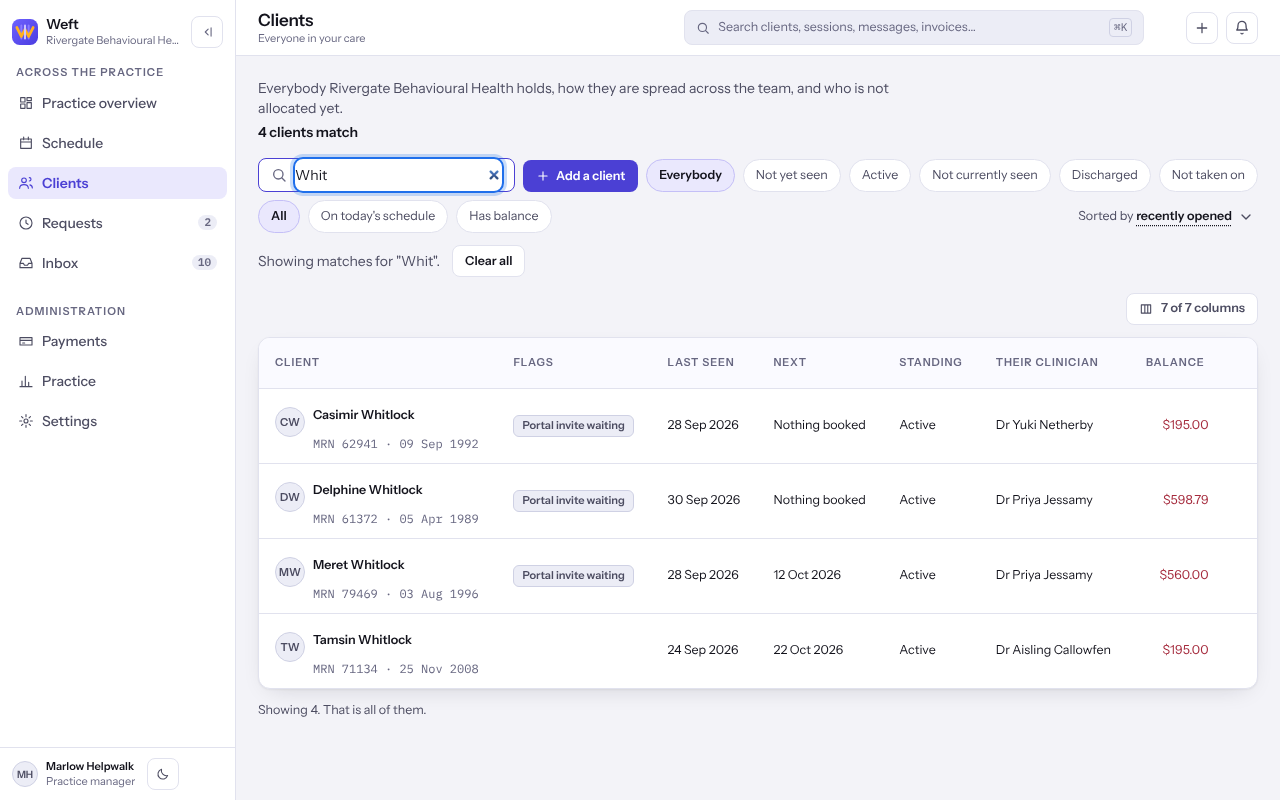
Task: Show clients on today's schedule
Action: click(378, 216)
